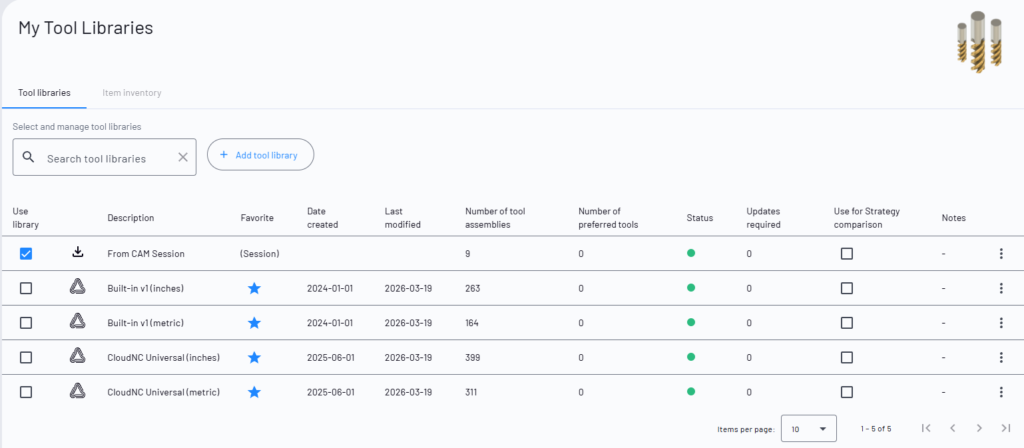Screen dimensions: 1024x448
Task: Open the three-dot menu for From CAM Session
Action: tap(1001, 253)
